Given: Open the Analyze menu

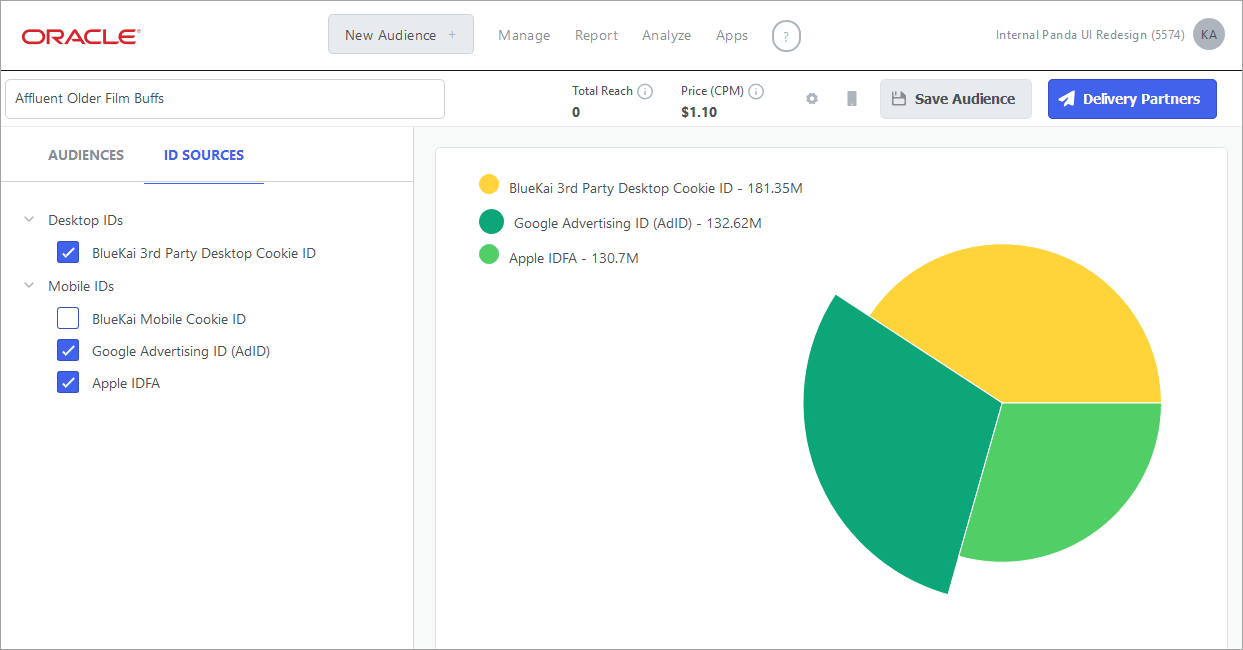Looking at the screenshot, I should tap(667, 35).
